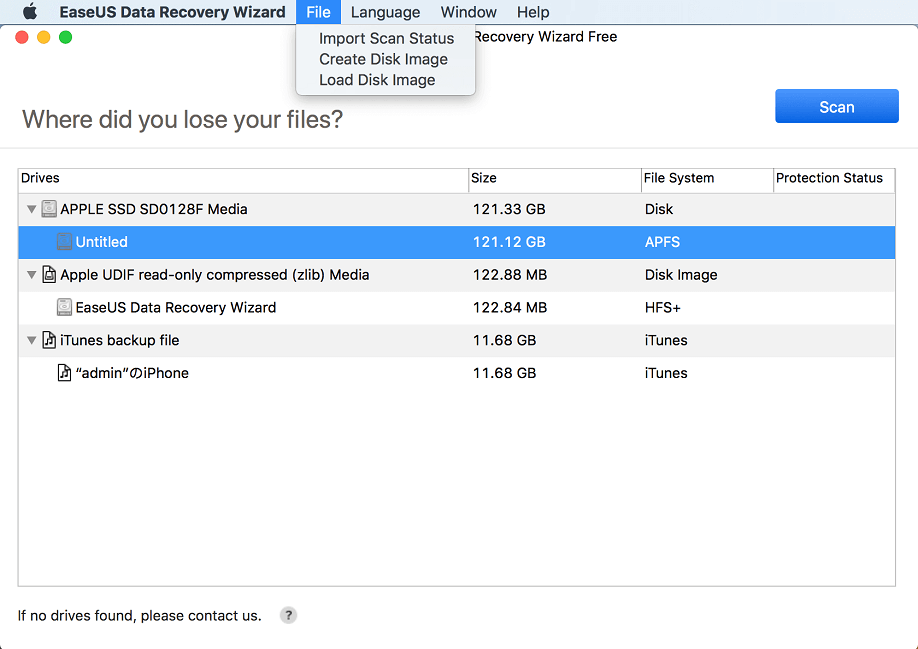Click the EaseUS Data Recovery Wizard volume icon

65,307
